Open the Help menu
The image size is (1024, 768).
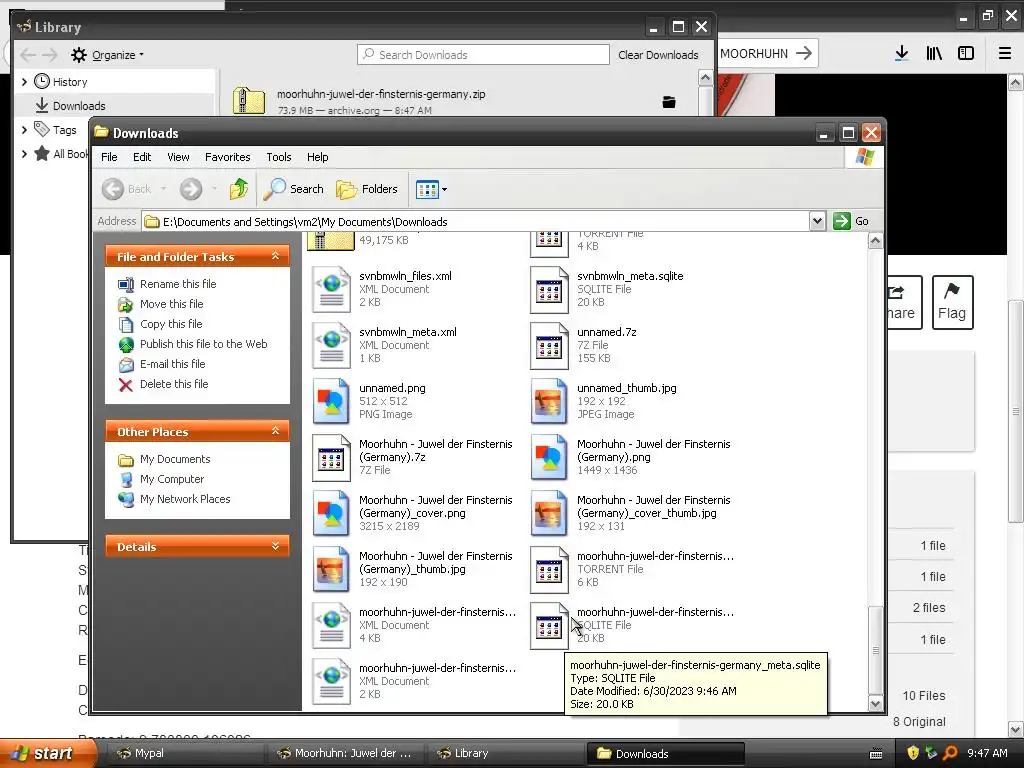click(x=317, y=157)
